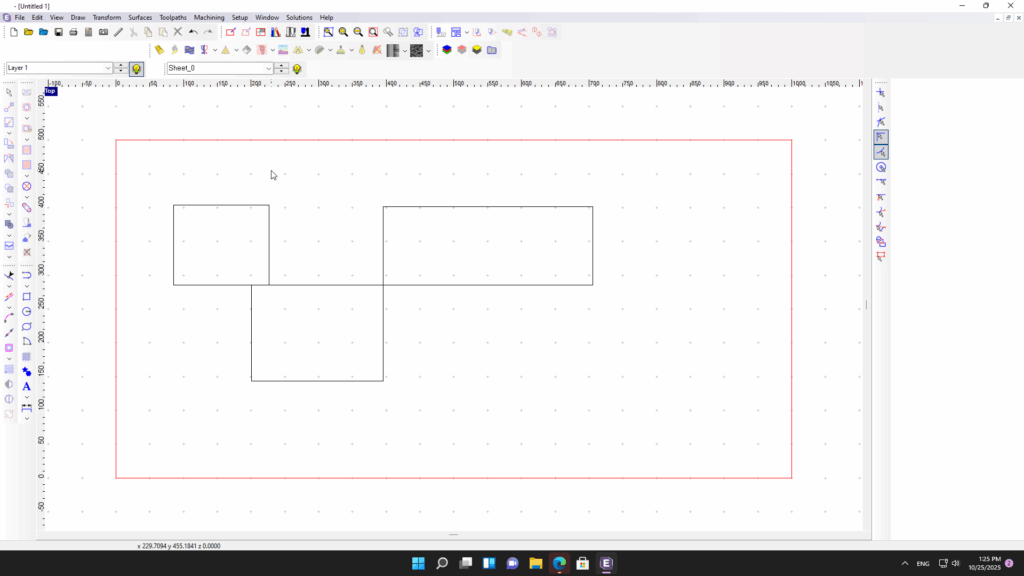This screenshot has height=576, width=1024.
Task: Click the Save disk icon
Action: [59, 32]
